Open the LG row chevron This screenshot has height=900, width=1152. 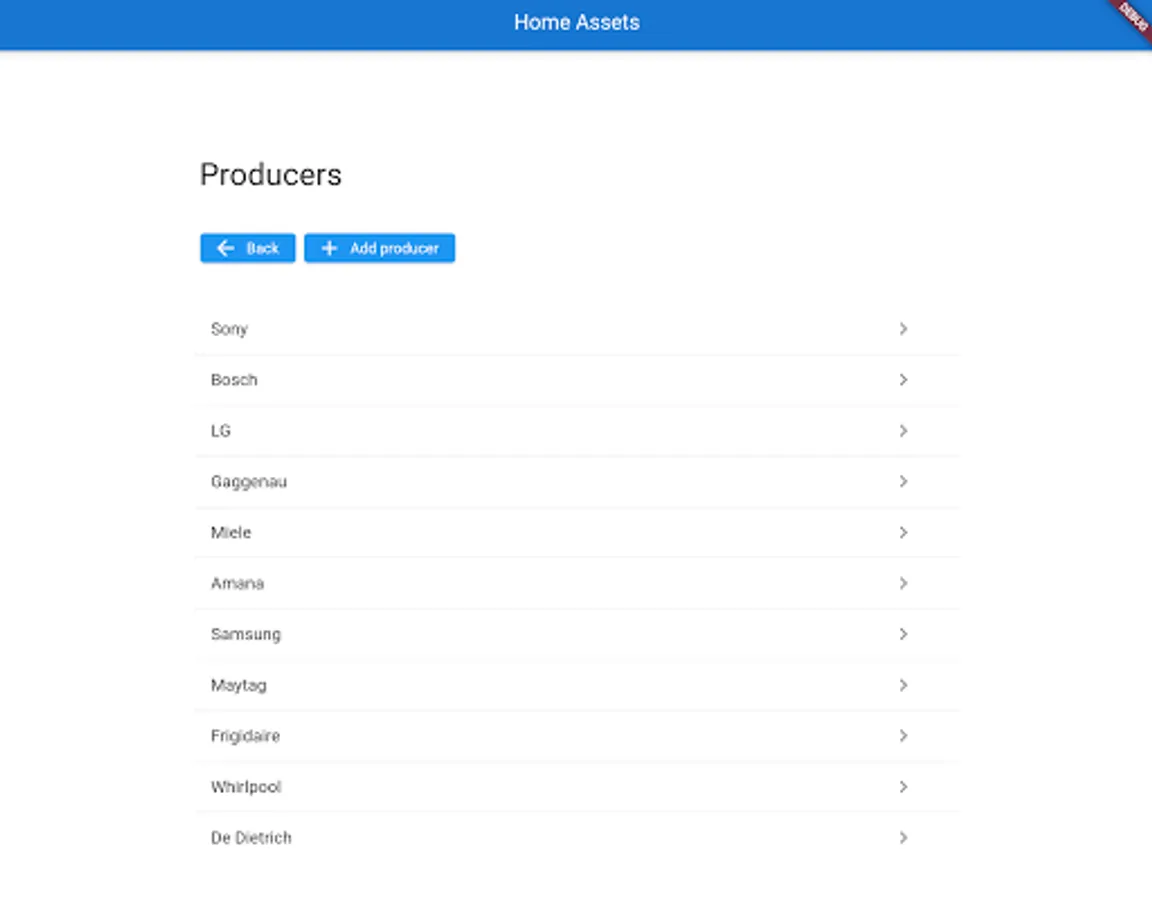903,431
